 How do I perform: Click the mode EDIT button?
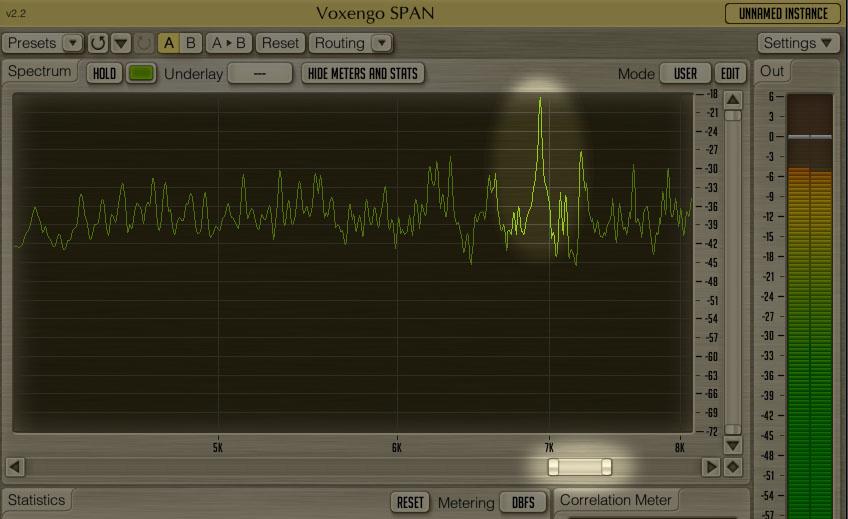(730, 74)
